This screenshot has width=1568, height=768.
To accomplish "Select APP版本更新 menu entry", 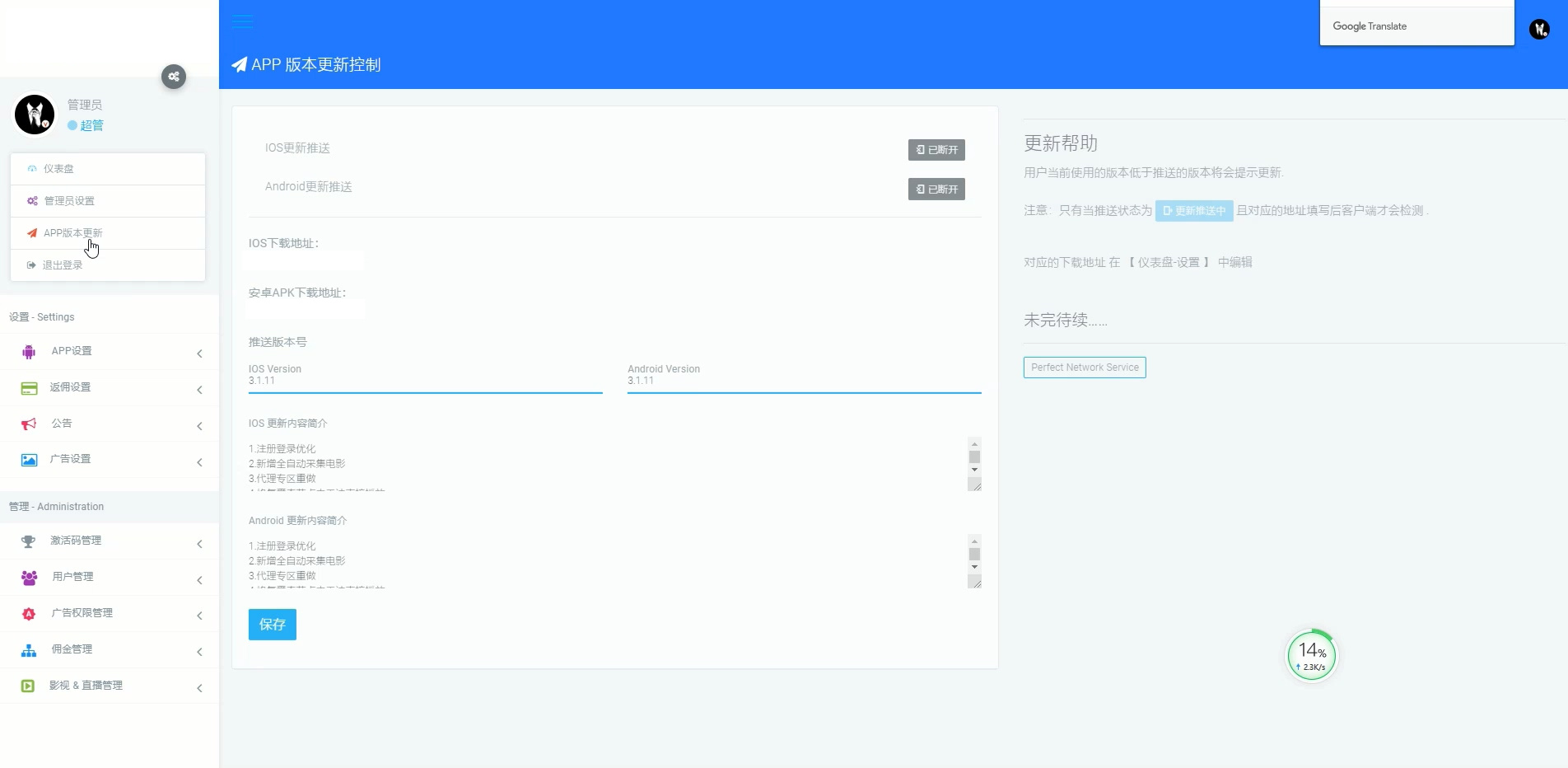I will click(108, 233).
